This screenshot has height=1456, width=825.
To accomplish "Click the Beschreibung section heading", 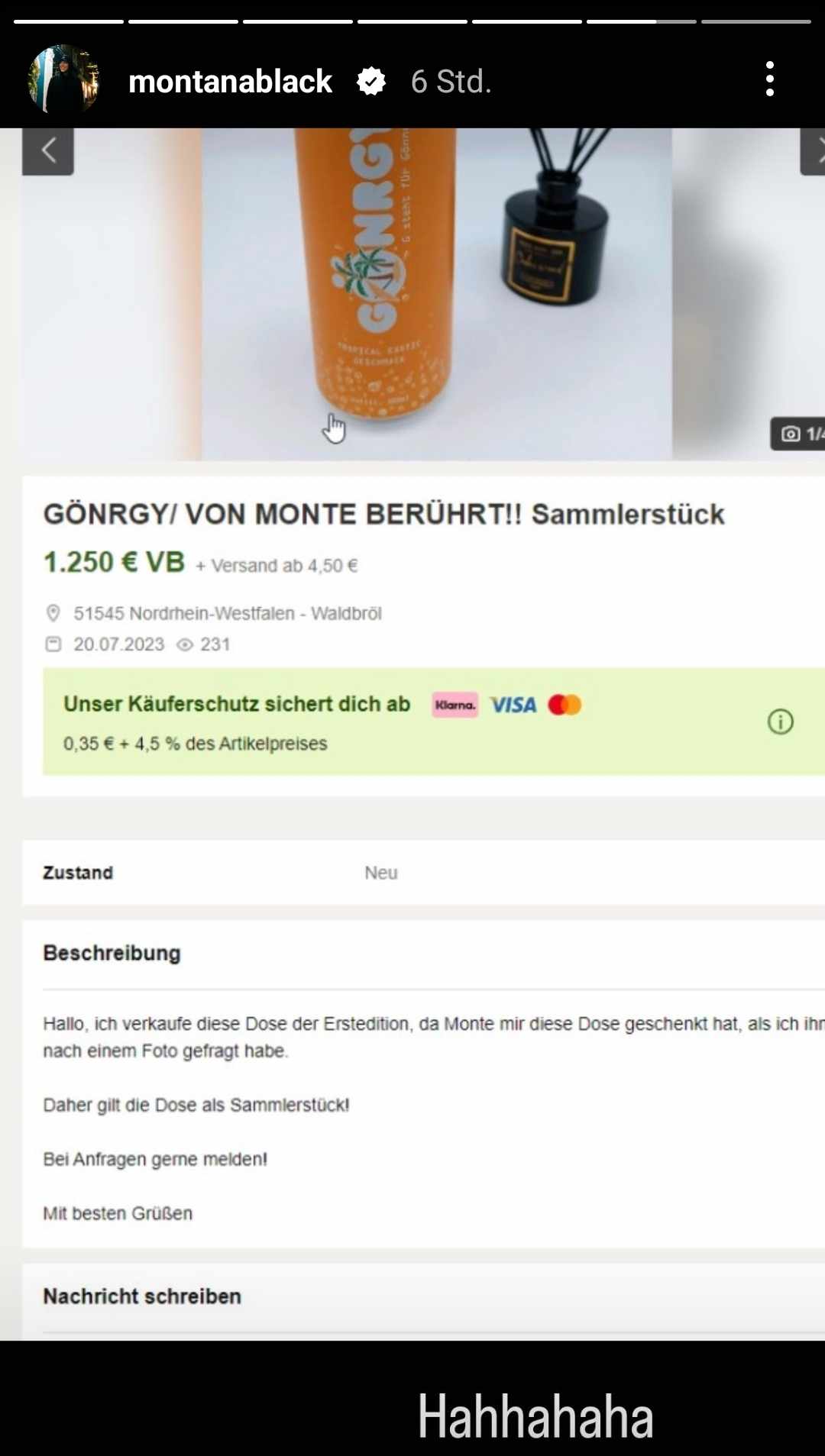I will click(112, 953).
